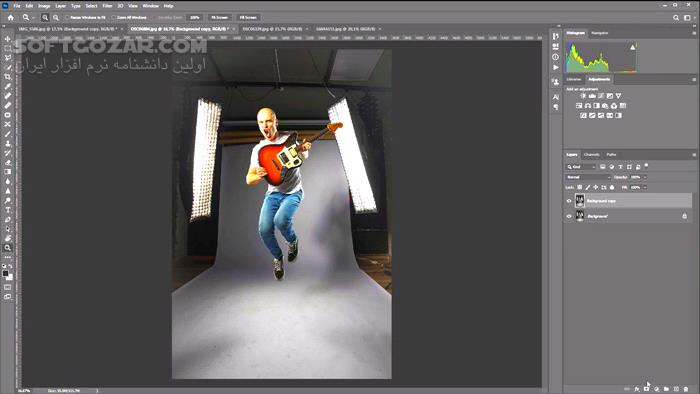Viewport: 700px width, 394px height.
Task: Select the Eyedropper tool
Action: pos(8,87)
